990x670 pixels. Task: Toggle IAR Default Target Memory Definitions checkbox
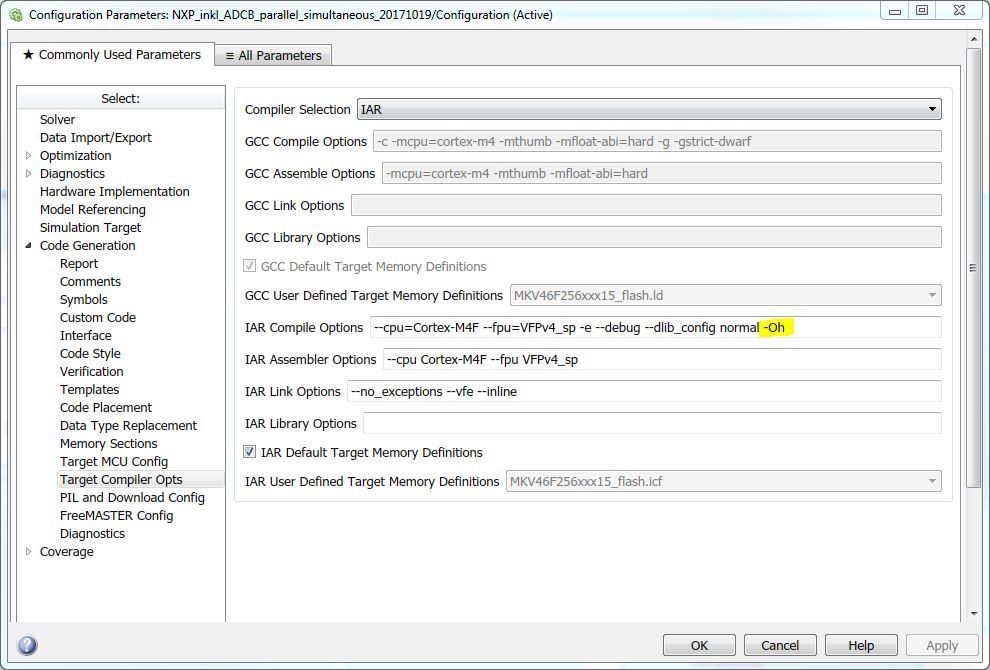click(x=249, y=452)
